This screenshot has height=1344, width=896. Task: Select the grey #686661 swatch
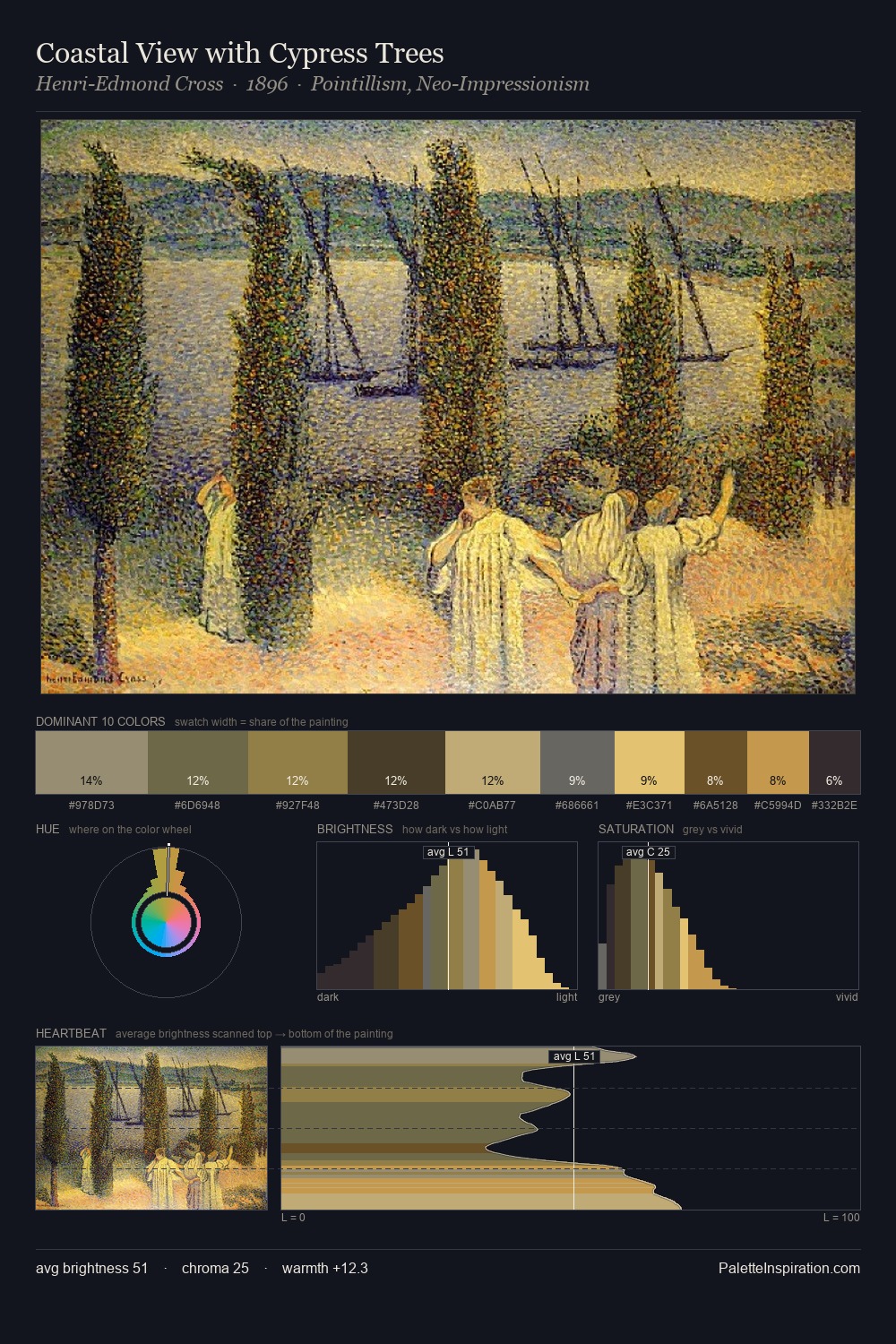click(578, 762)
